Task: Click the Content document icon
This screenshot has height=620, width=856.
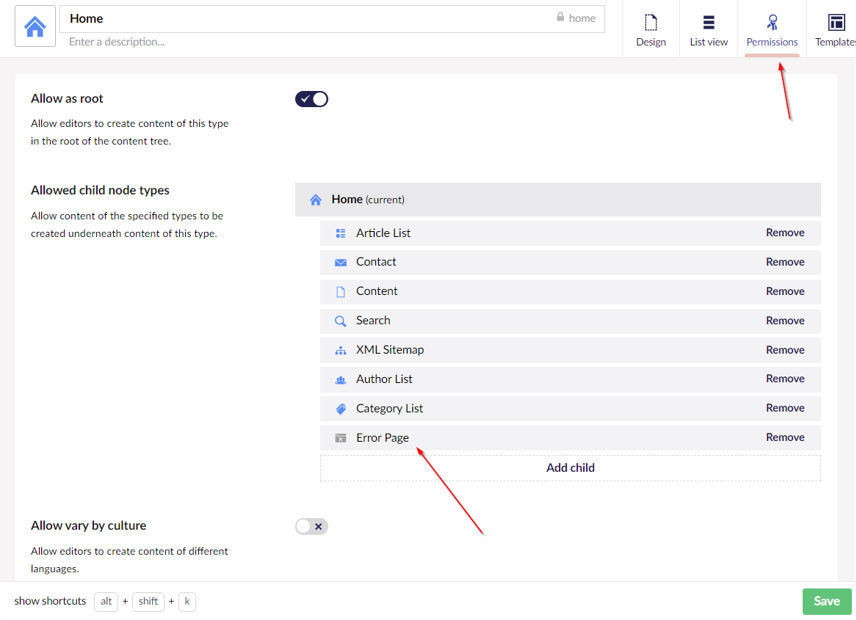Action: 340,292
